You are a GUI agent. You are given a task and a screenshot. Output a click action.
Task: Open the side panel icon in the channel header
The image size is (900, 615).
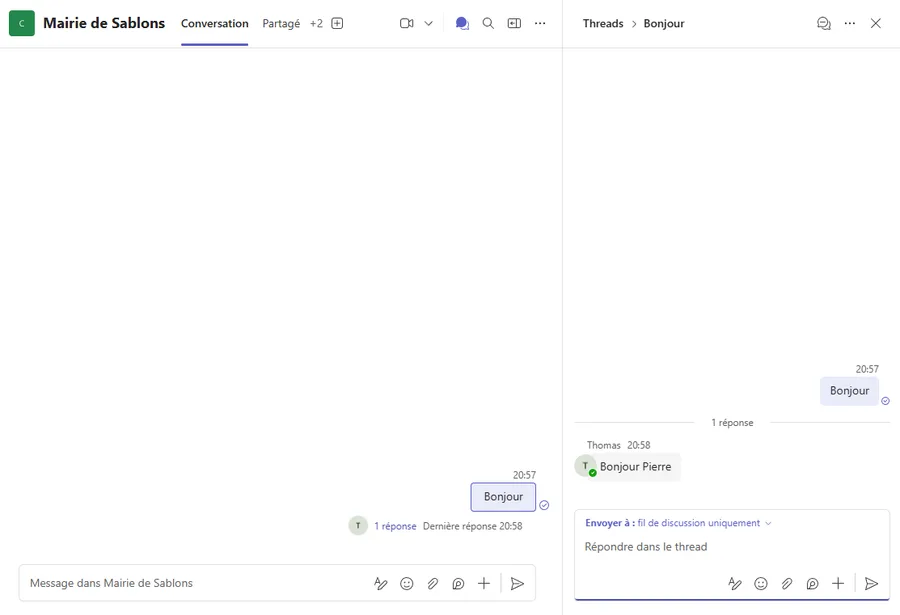(x=514, y=24)
